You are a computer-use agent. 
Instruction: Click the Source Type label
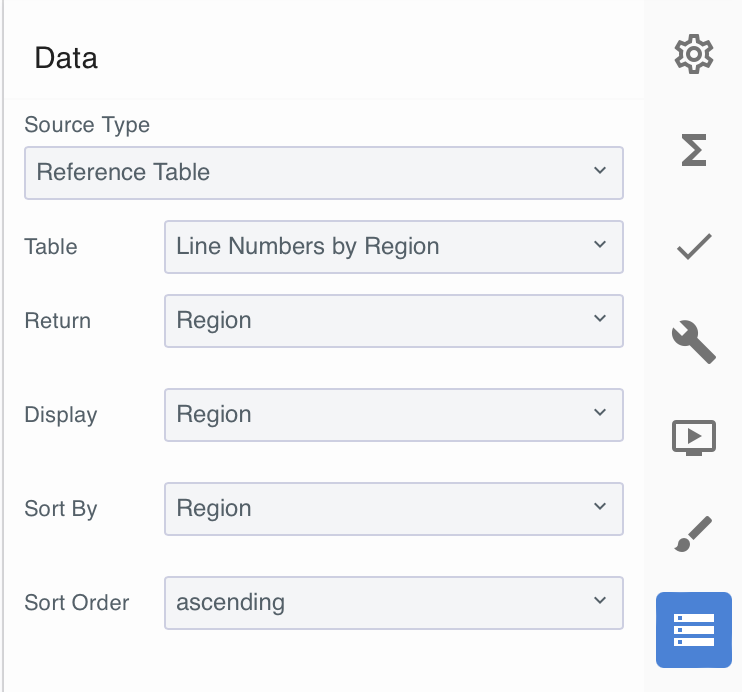click(x=87, y=125)
